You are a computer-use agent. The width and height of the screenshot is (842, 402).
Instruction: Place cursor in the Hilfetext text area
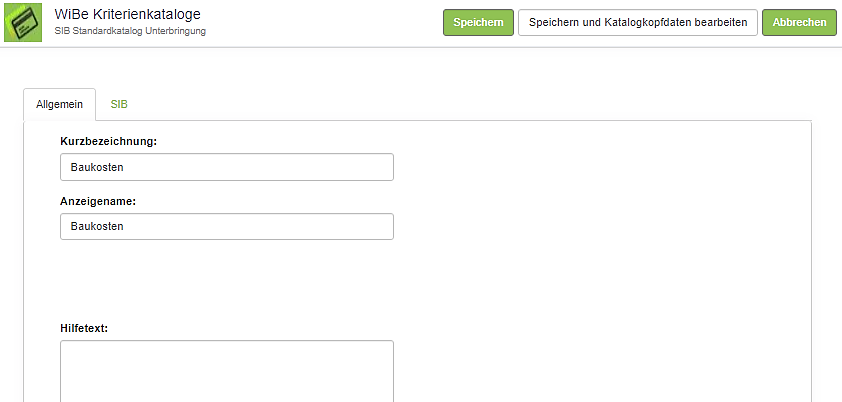click(x=226, y=371)
